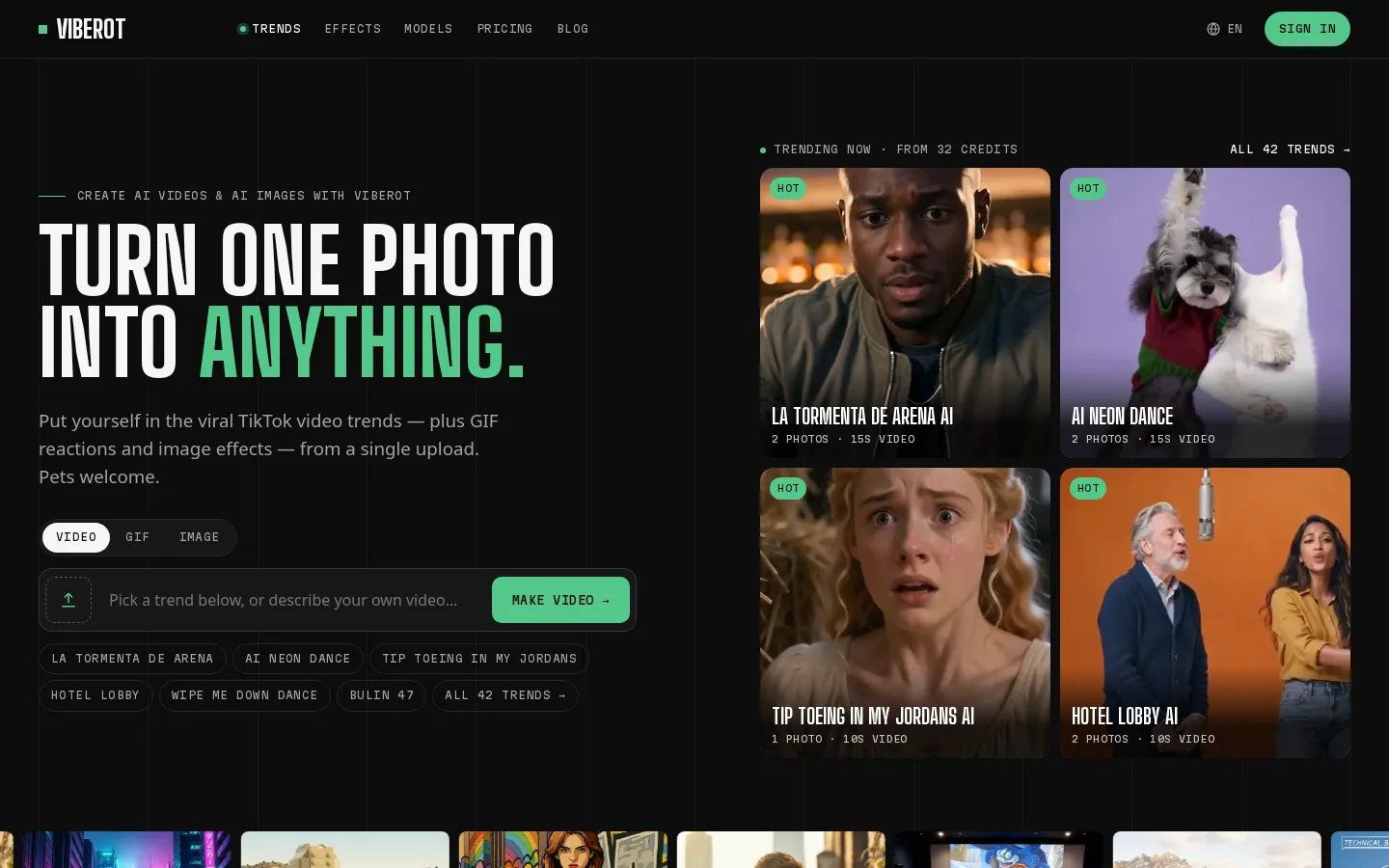Click the upload photo icon

[68, 600]
